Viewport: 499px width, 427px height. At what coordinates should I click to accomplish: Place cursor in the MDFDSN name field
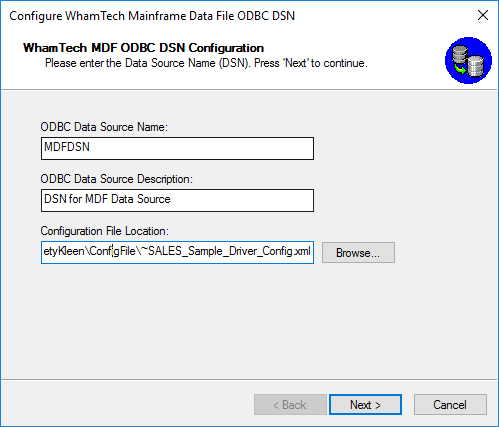[x=177, y=148]
